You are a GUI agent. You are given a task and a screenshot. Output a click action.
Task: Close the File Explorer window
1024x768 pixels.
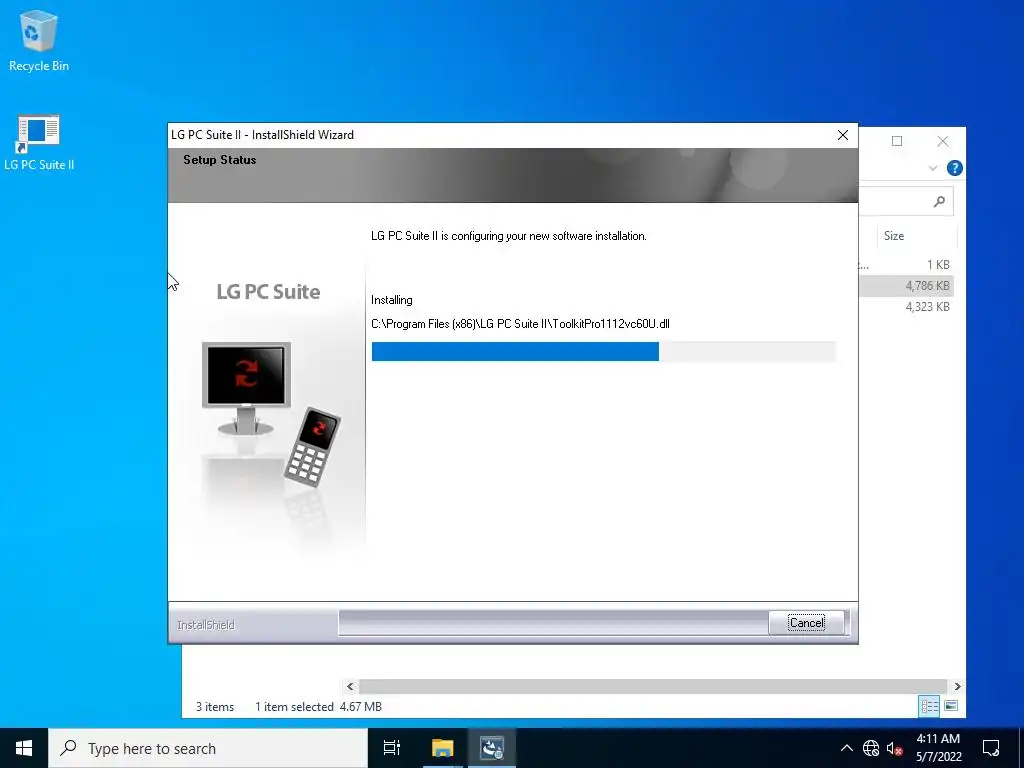click(x=942, y=141)
